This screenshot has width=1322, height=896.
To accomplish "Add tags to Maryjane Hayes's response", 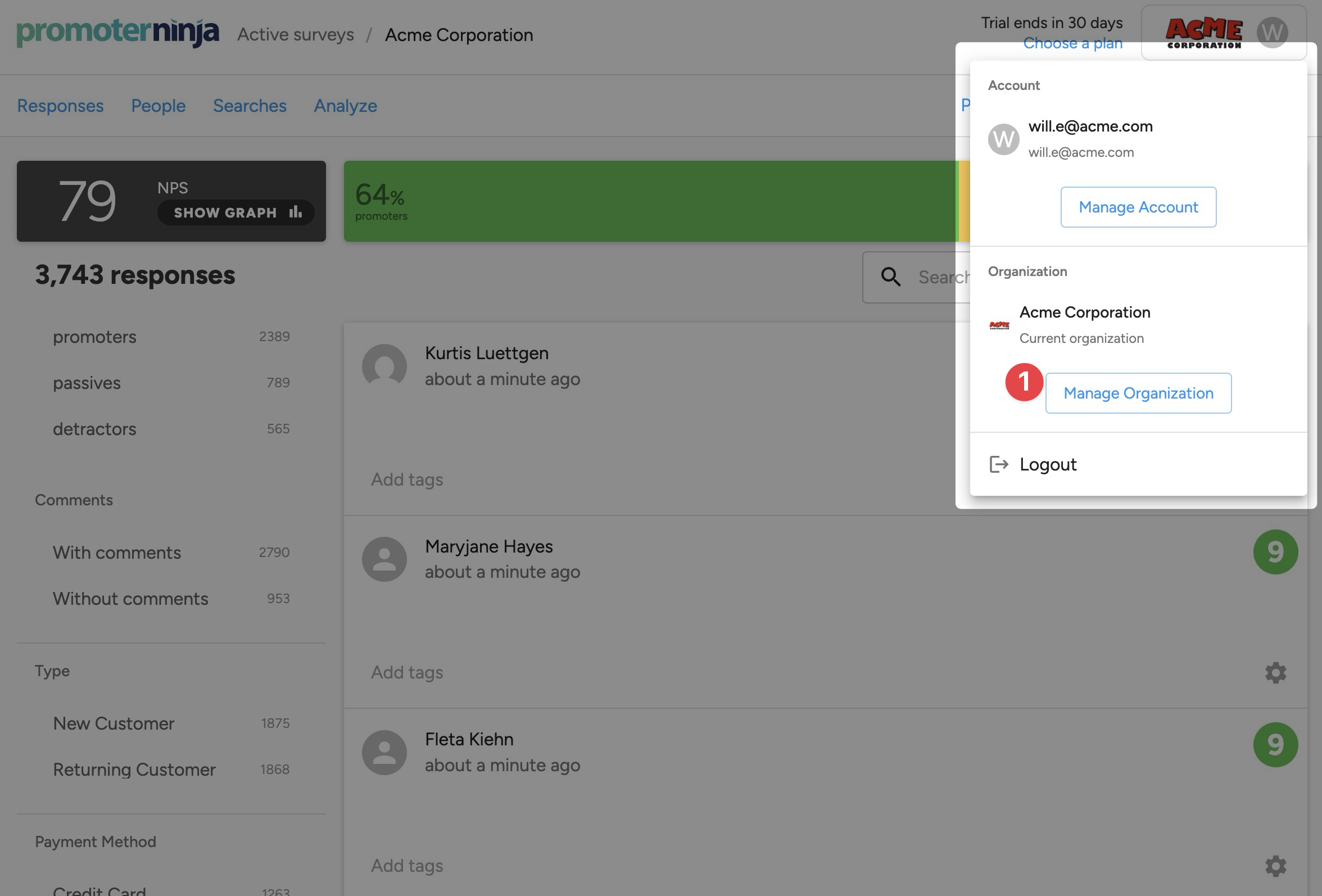I will pyautogui.click(x=407, y=672).
